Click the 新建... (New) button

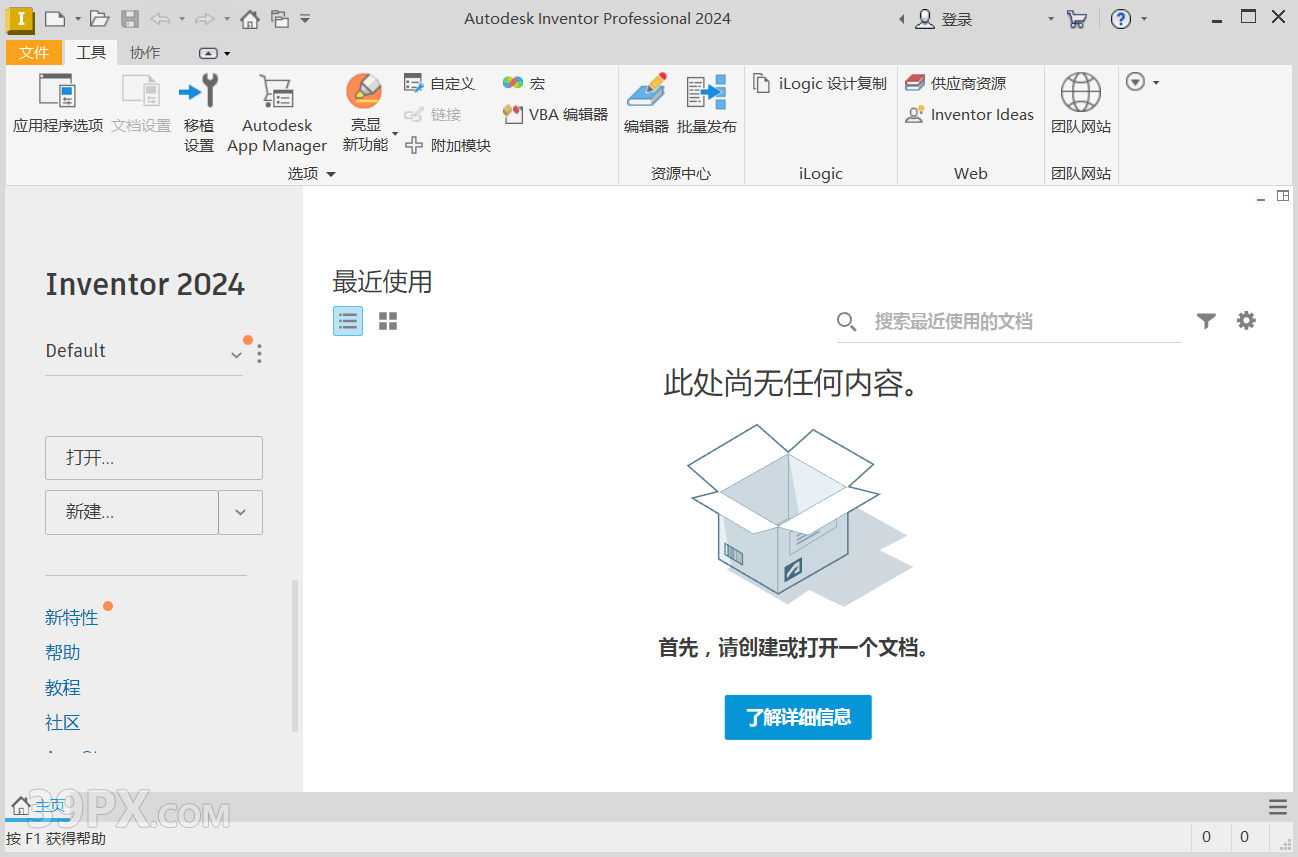(132, 512)
